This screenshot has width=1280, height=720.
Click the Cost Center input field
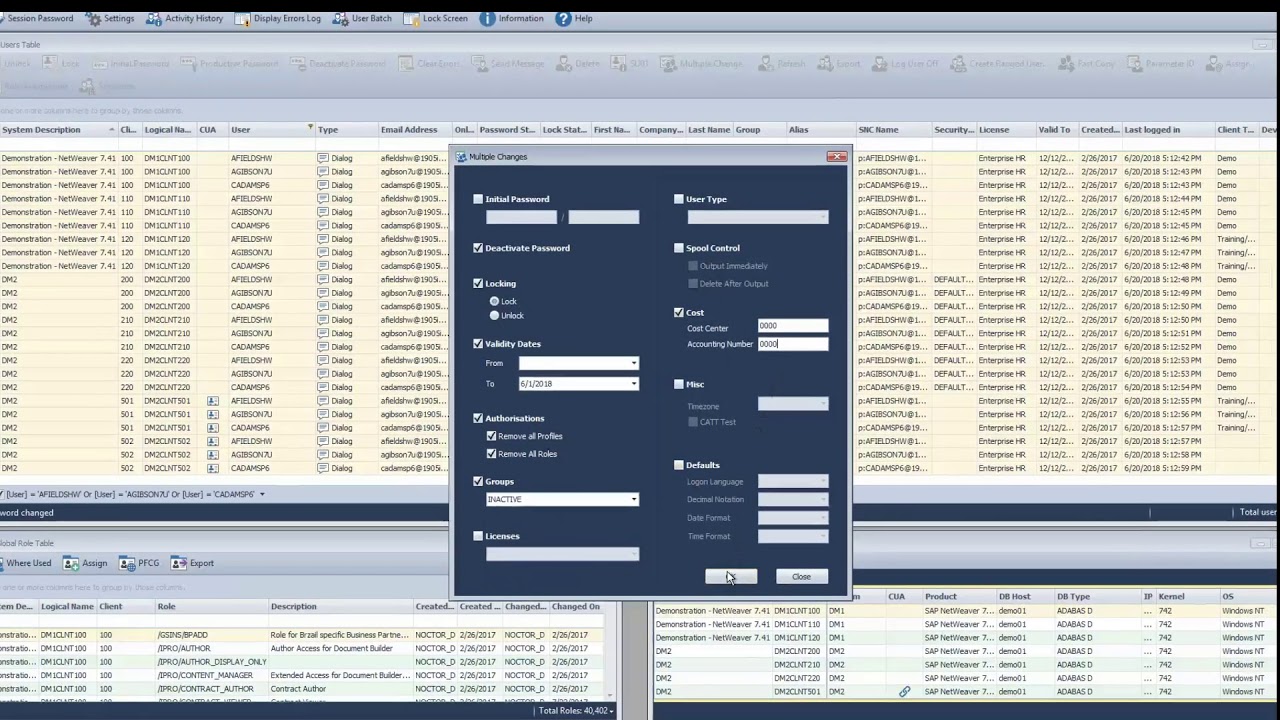(x=792, y=326)
